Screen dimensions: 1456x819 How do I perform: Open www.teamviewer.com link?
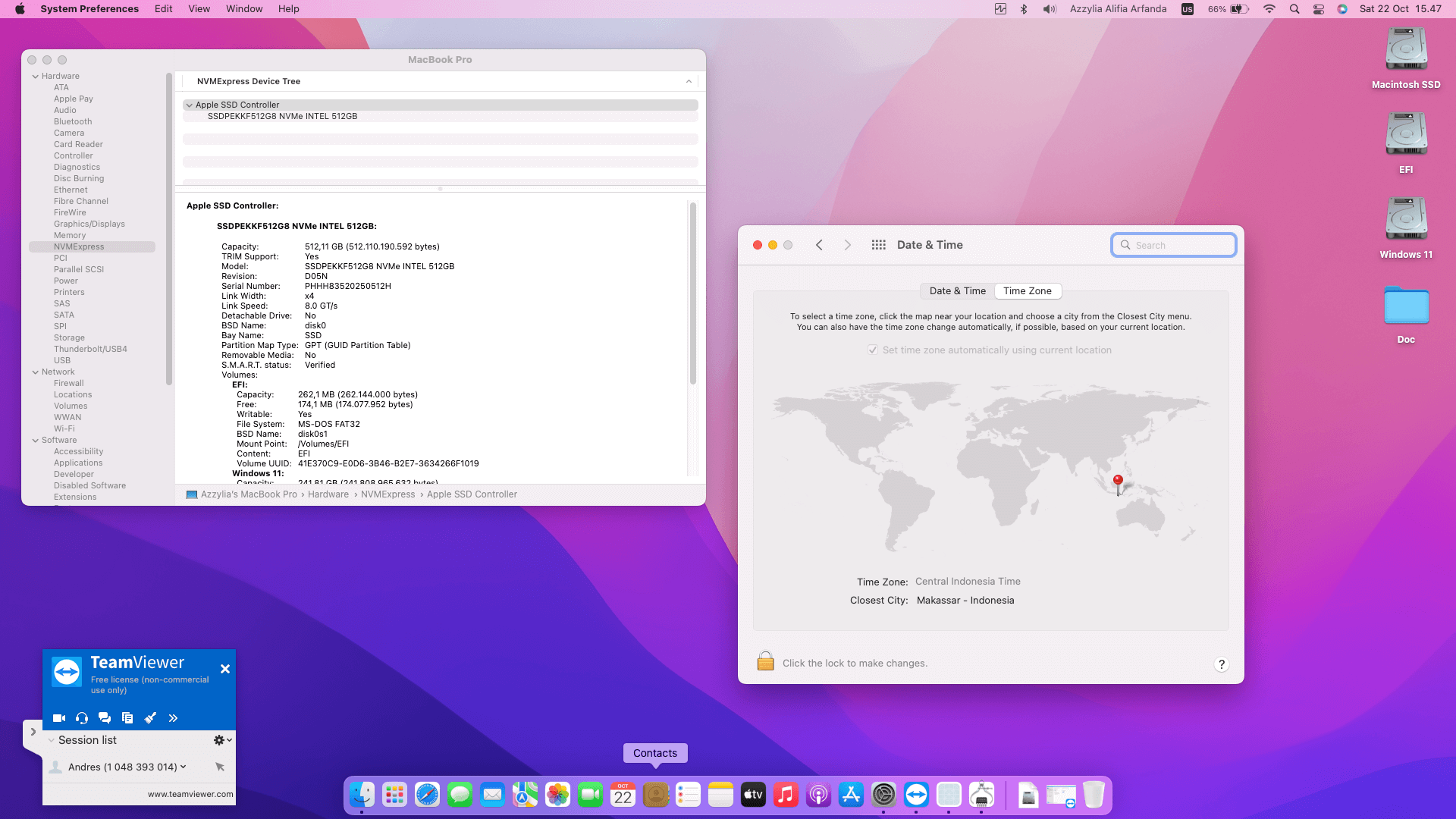tap(190, 794)
